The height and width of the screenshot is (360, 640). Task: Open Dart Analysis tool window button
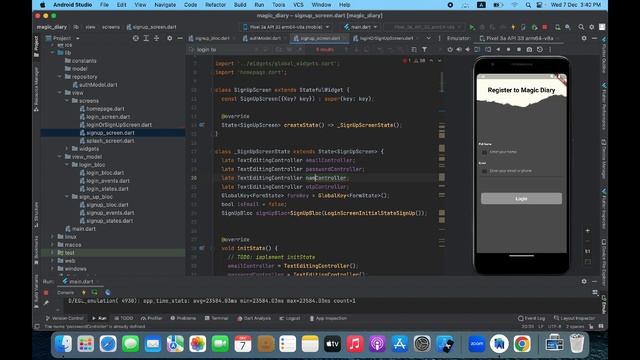(254, 318)
